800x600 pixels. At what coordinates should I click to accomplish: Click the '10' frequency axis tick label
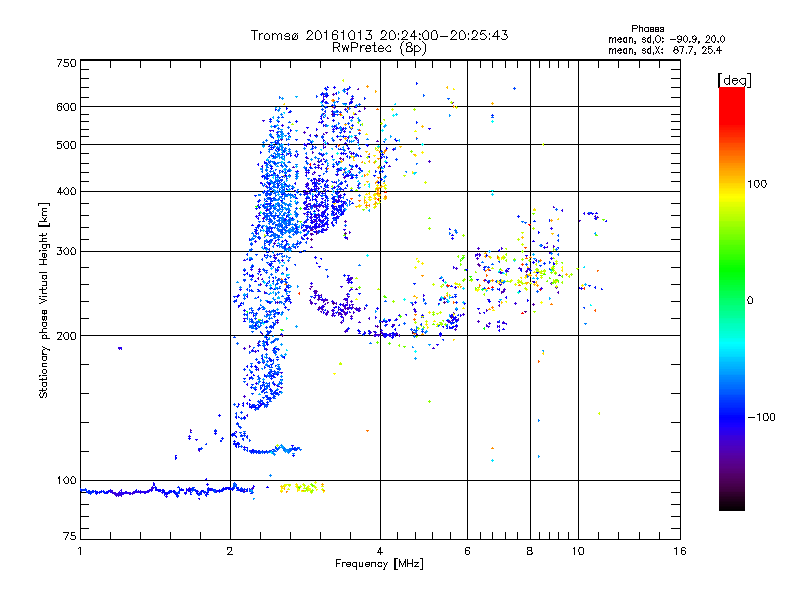coord(578,551)
